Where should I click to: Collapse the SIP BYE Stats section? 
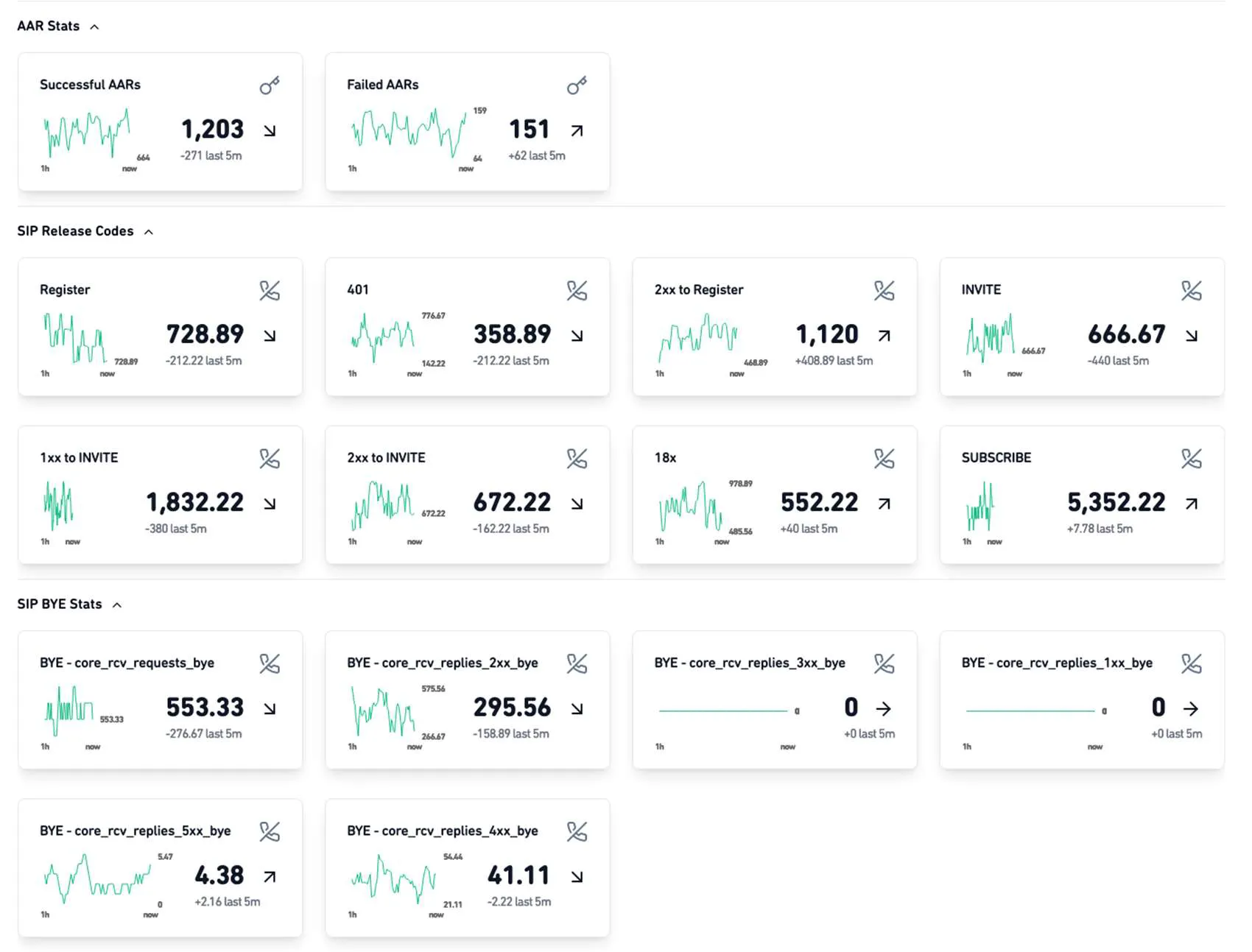click(118, 604)
